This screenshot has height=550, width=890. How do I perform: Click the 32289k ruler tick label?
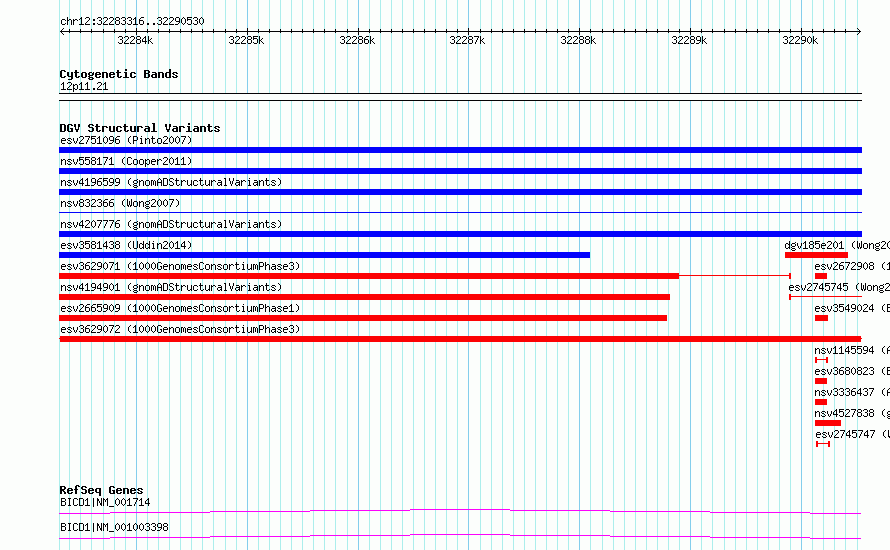(689, 40)
